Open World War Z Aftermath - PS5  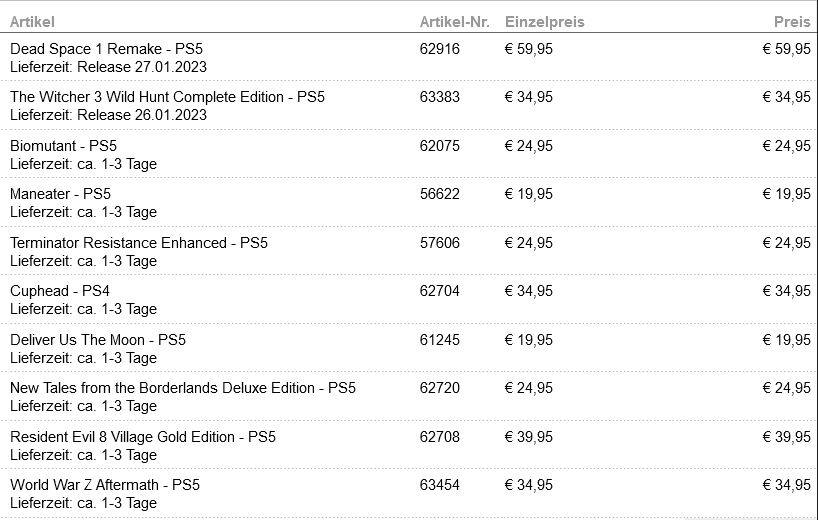(x=105, y=485)
